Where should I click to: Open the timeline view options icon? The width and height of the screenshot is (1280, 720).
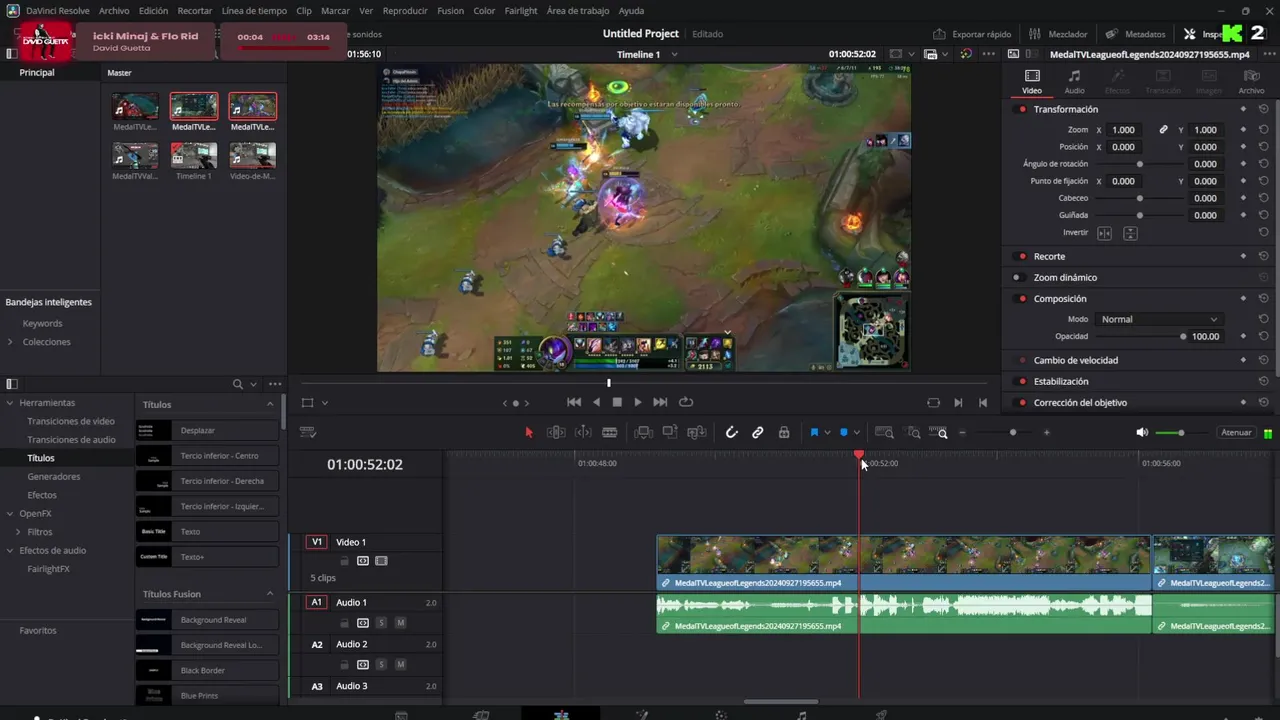(308, 432)
